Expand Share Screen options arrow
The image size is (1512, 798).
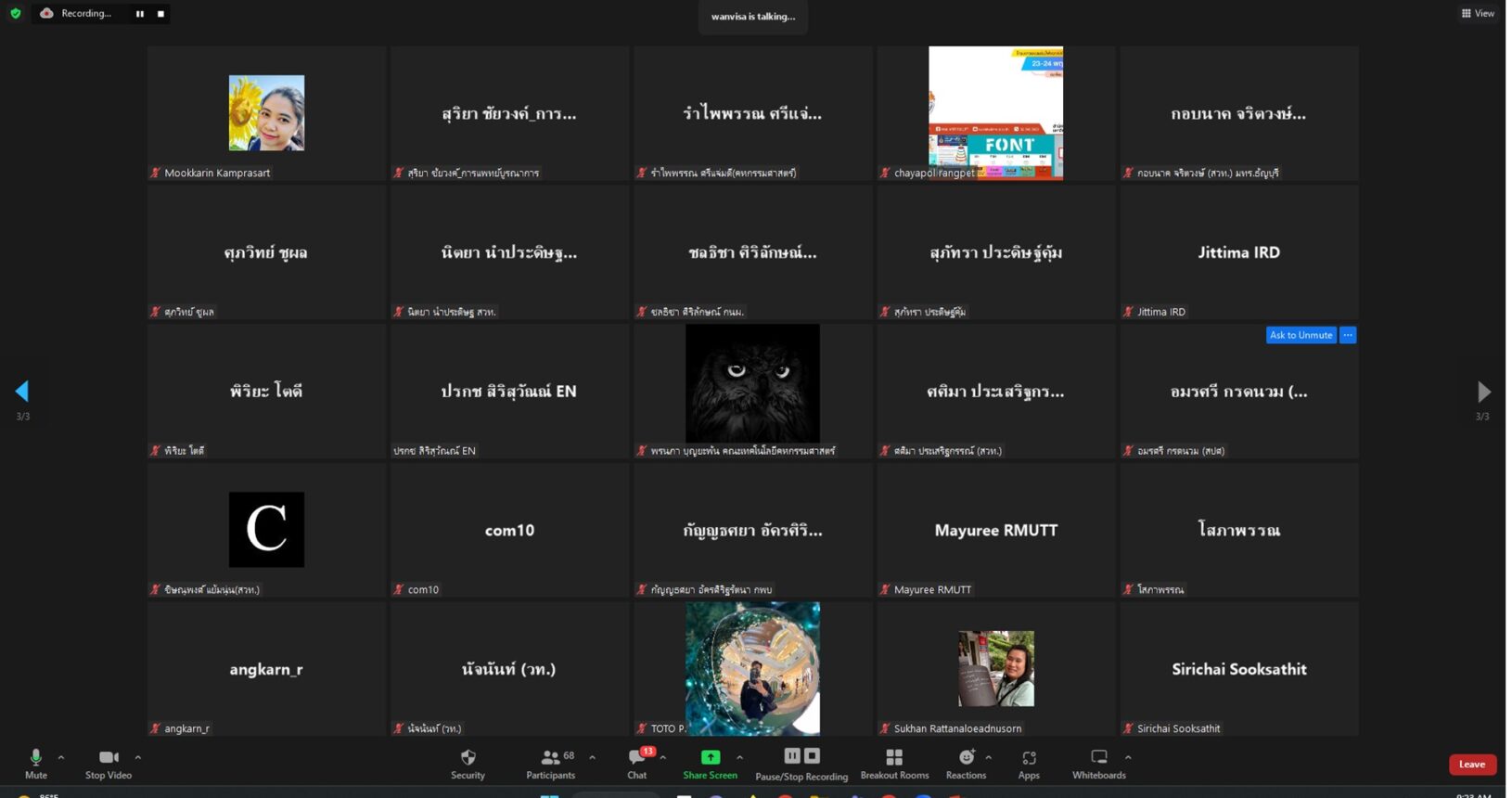[739, 757]
